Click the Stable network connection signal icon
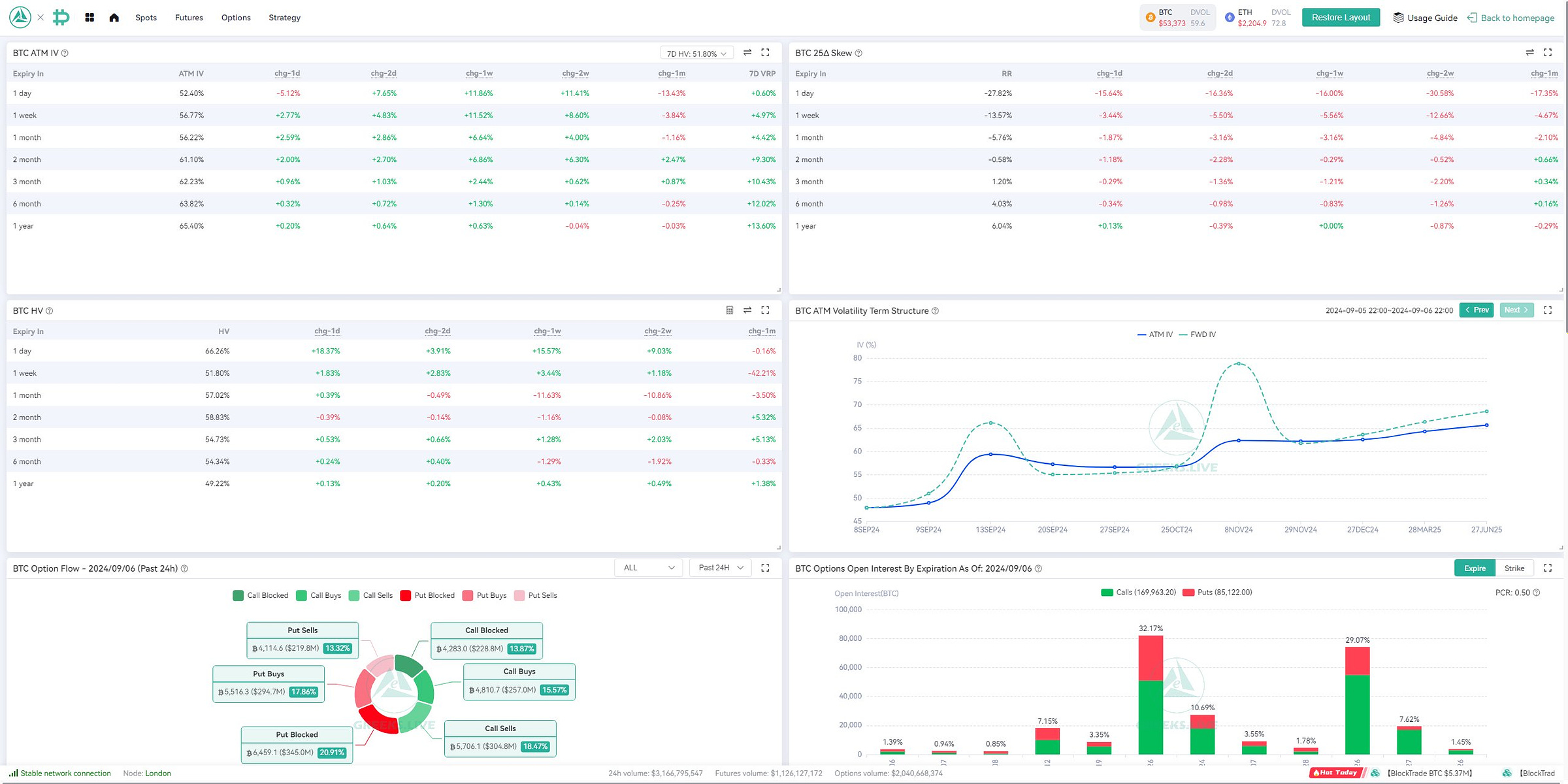The width and height of the screenshot is (1568, 784). 13,773
